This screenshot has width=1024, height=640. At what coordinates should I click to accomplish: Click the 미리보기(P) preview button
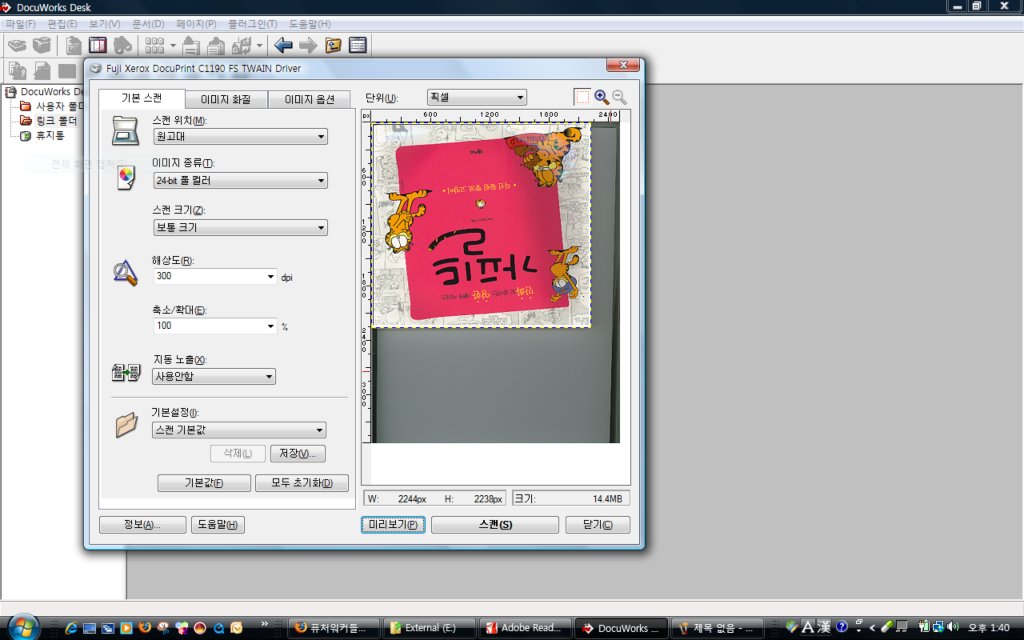click(393, 524)
